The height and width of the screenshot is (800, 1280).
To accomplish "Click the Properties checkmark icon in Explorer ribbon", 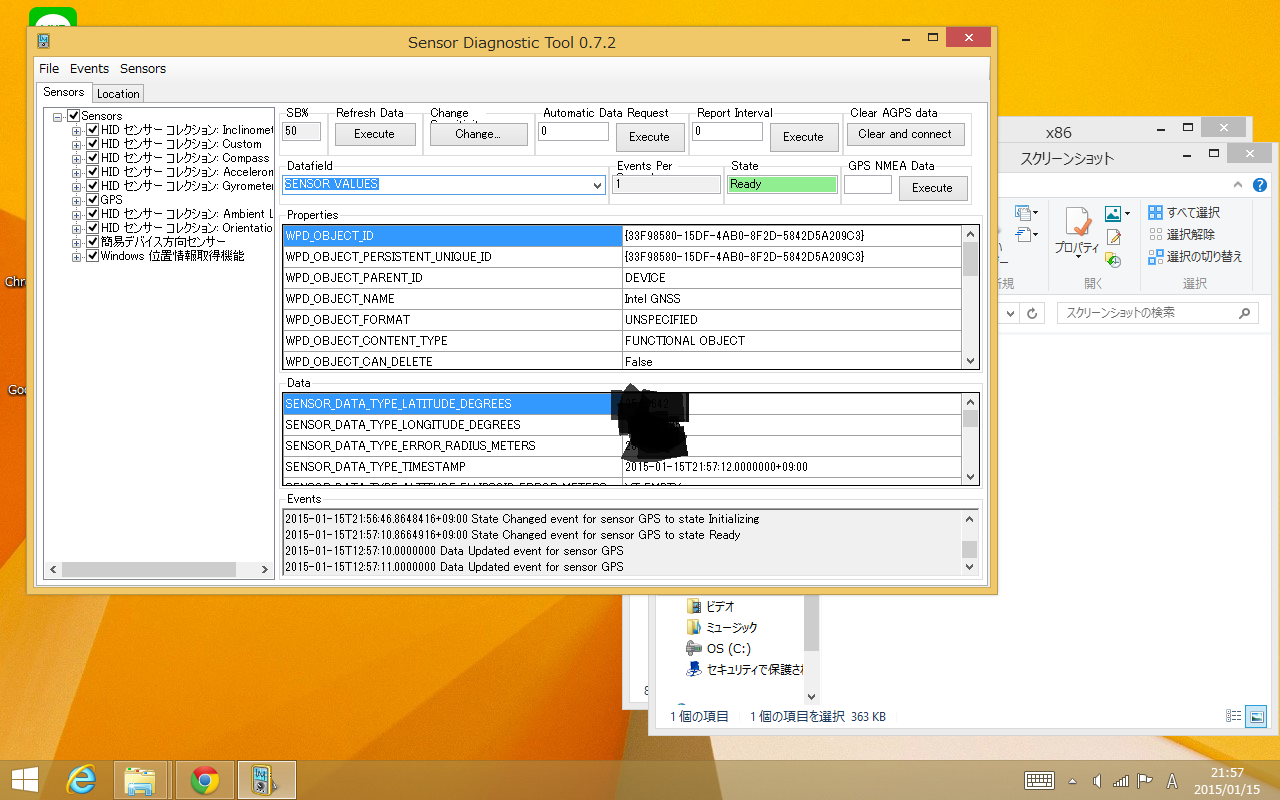I will pos(1077,224).
